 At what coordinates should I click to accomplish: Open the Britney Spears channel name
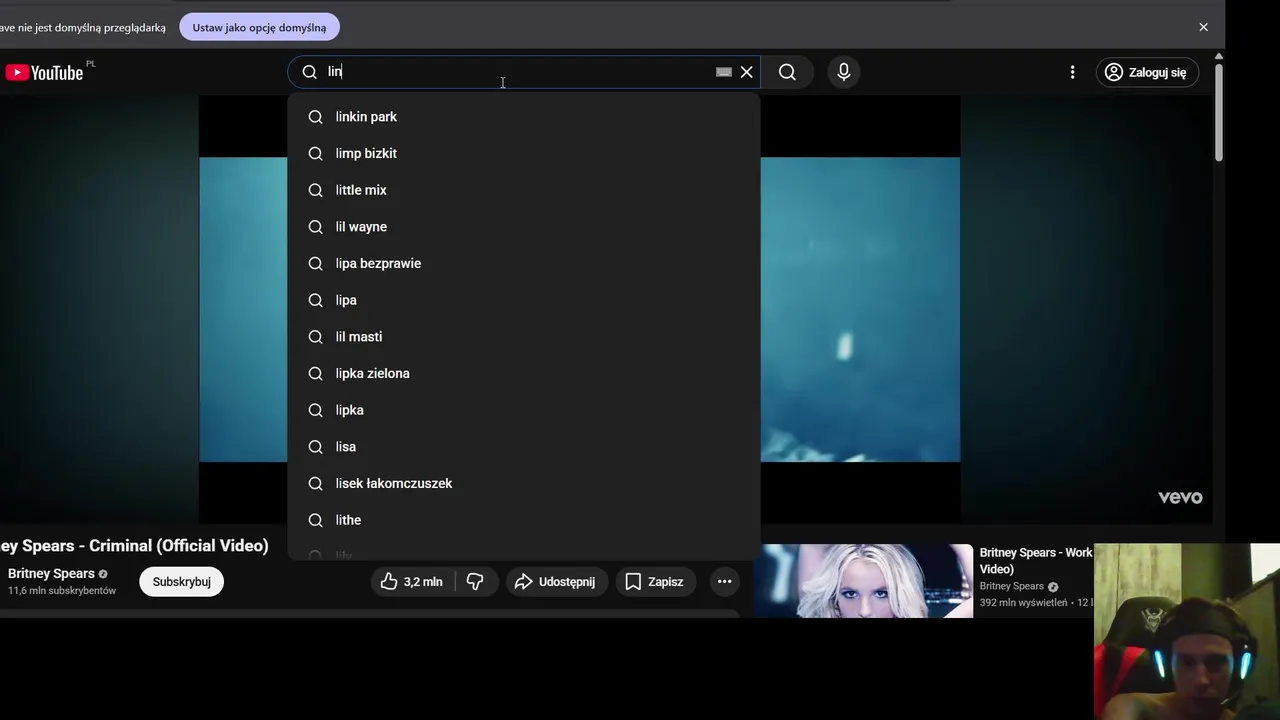click(51, 573)
